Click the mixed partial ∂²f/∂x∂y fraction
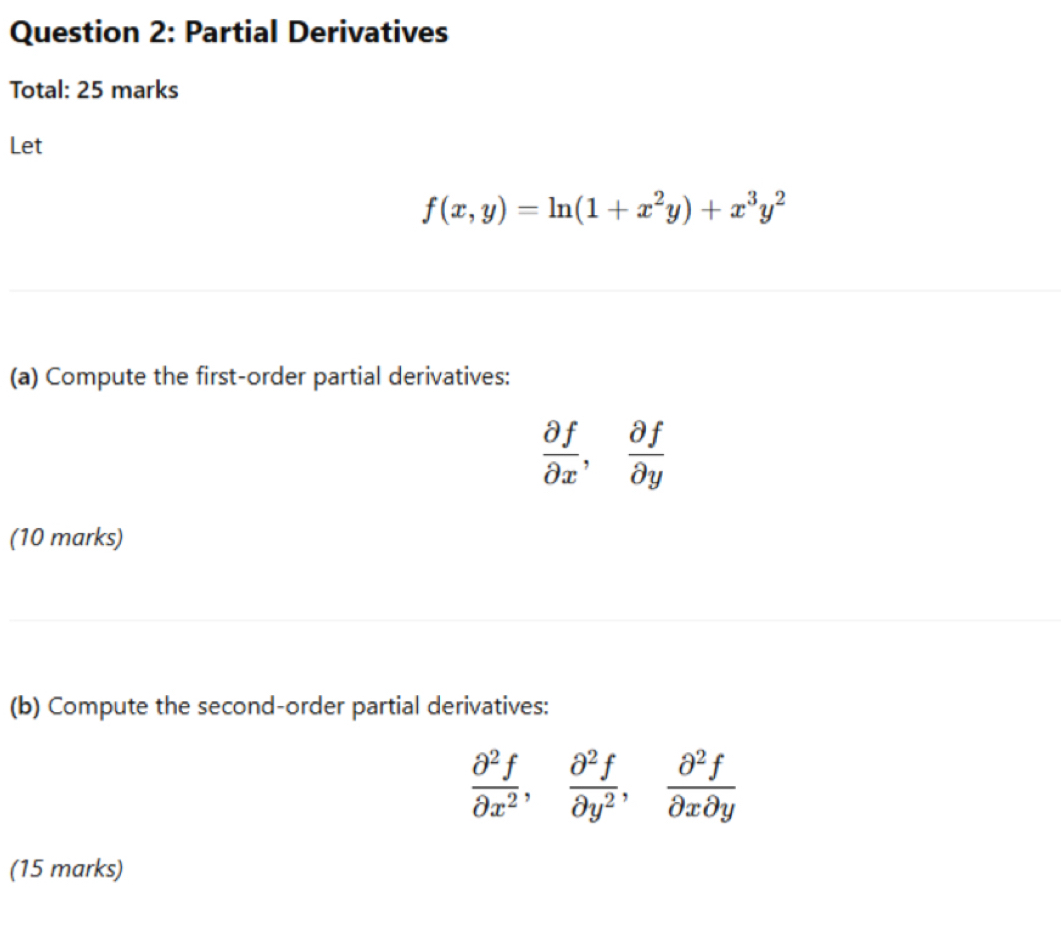 pos(701,785)
